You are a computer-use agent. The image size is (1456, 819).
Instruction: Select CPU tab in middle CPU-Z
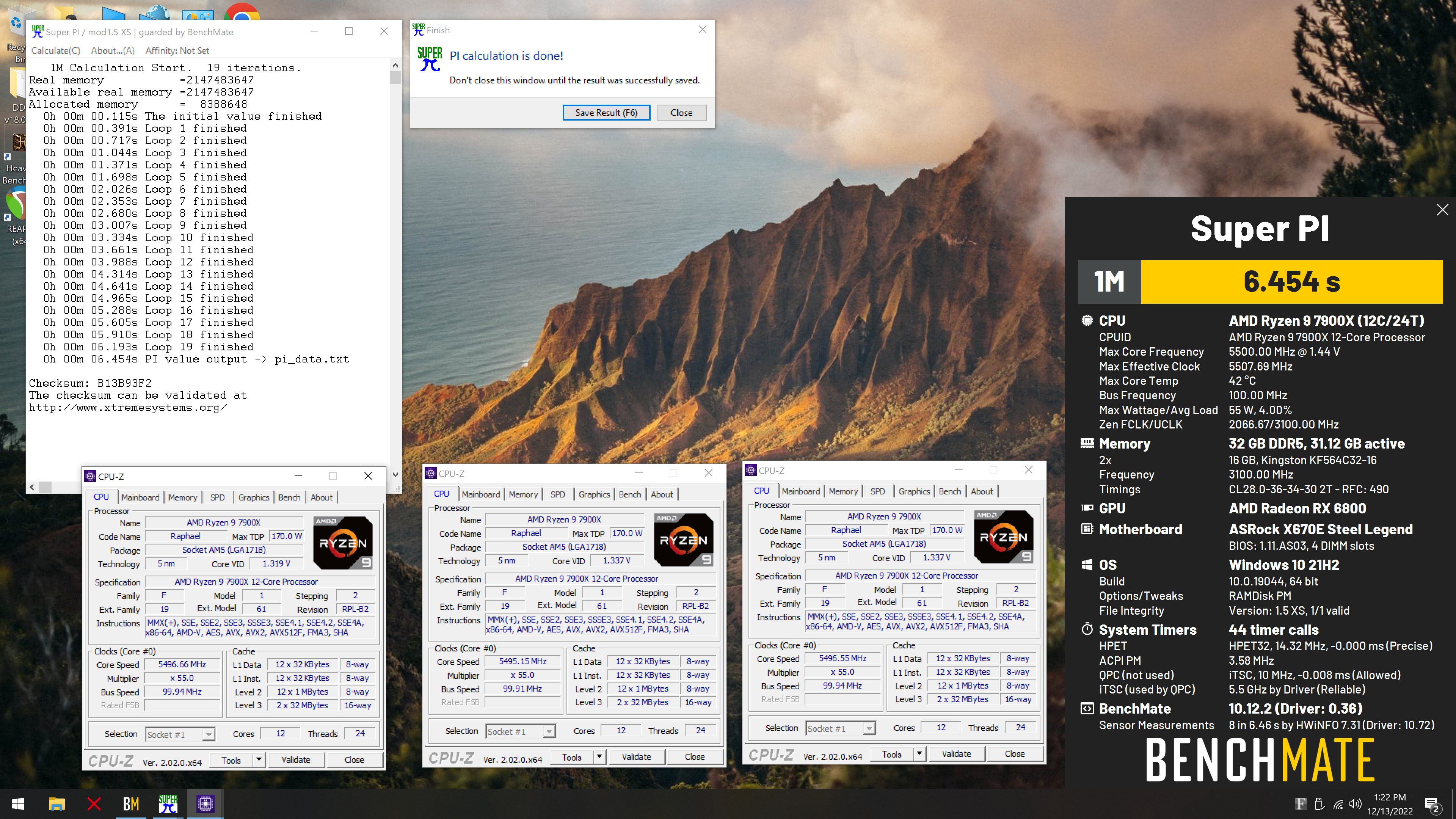(441, 493)
